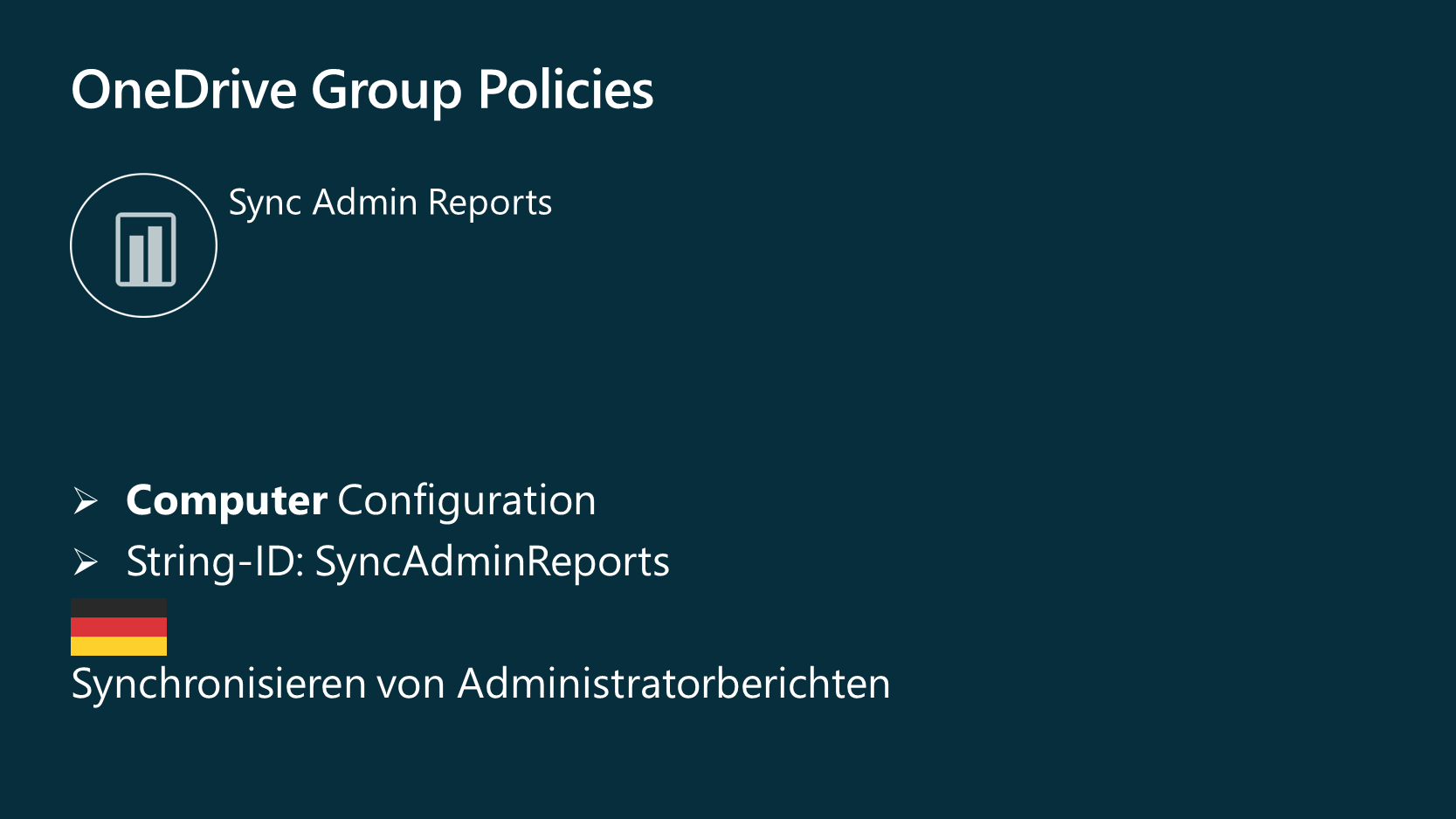The width and height of the screenshot is (1456, 819).
Task: Click the word OneDrive in the title
Action: pos(183,90)
